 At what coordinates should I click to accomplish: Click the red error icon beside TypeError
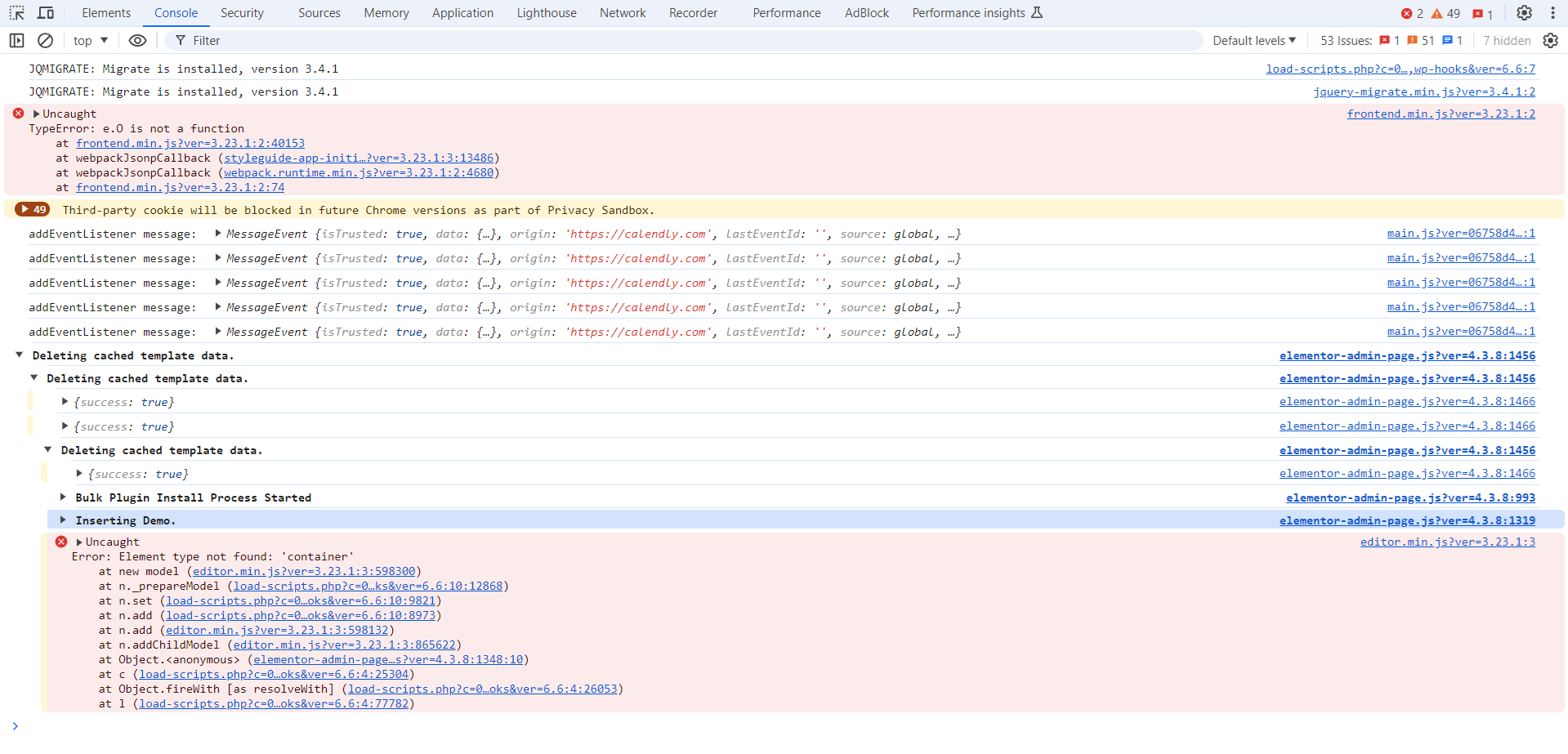click(x=18, y=114)
